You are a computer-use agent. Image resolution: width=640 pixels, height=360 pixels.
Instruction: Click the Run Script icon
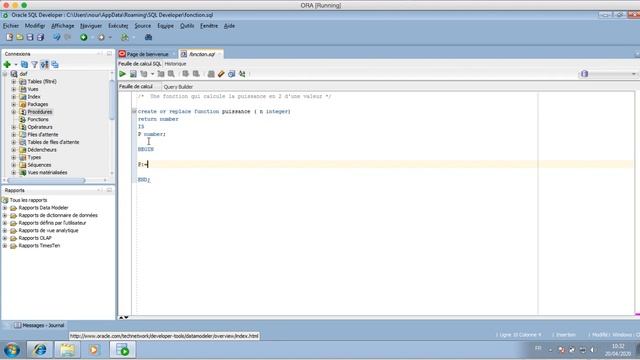click(133, 74)
